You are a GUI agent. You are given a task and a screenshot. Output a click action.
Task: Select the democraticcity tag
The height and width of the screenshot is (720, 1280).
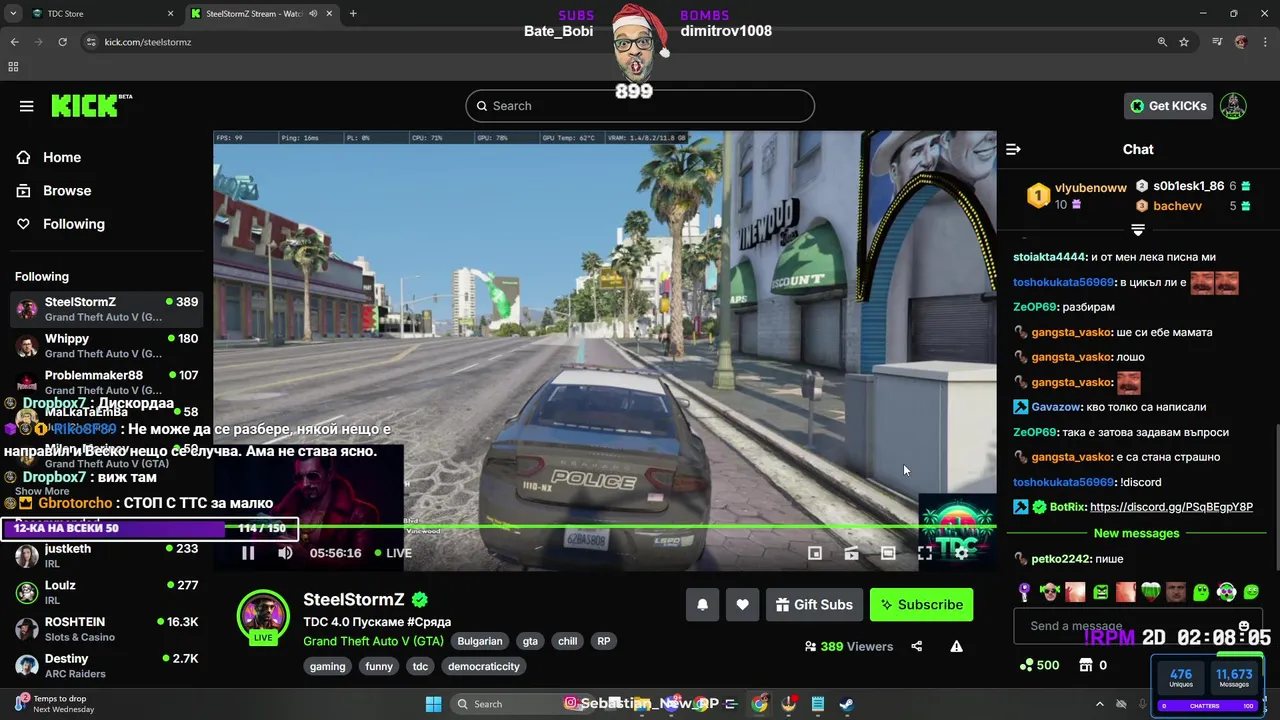coord(484,666)
